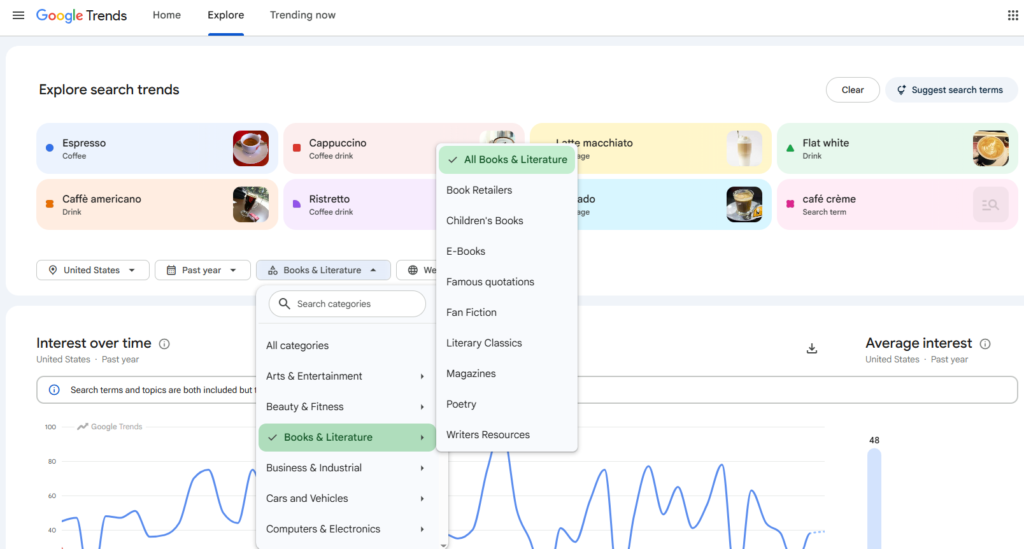
Task: Expand the Cars and Vehicles submenu arrow
Action: coord(422,499)
